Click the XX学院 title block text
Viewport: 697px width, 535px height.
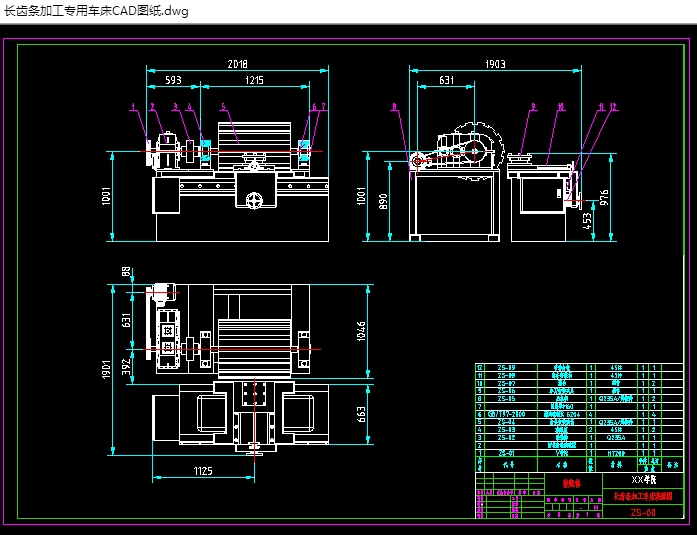tap(644, 480)
